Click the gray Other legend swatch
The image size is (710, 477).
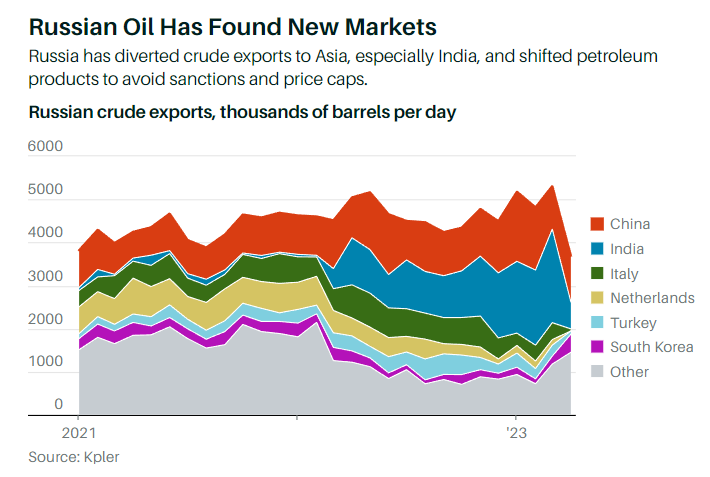click(597, 372)
